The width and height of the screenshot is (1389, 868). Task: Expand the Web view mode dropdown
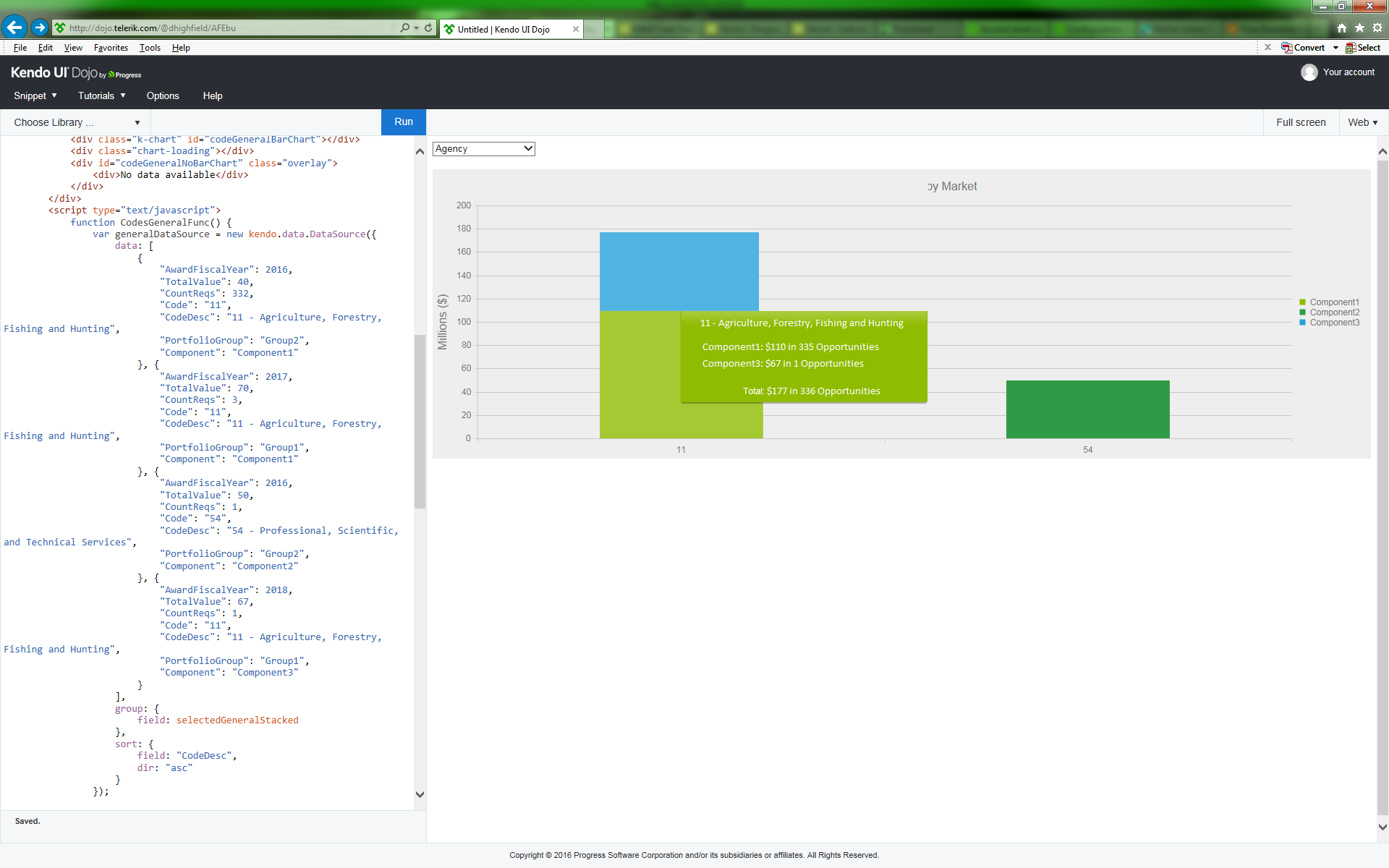[1362, 122]
